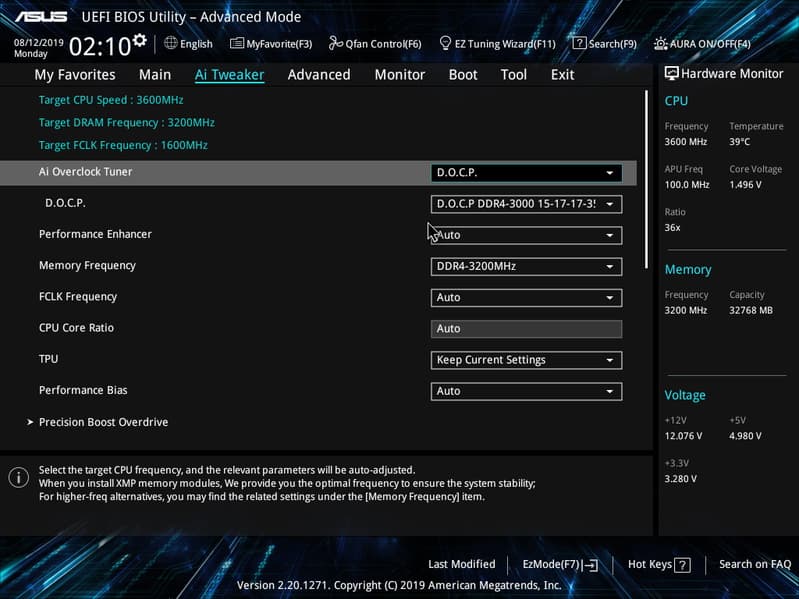Click the English language button

[x=189, y=44]
